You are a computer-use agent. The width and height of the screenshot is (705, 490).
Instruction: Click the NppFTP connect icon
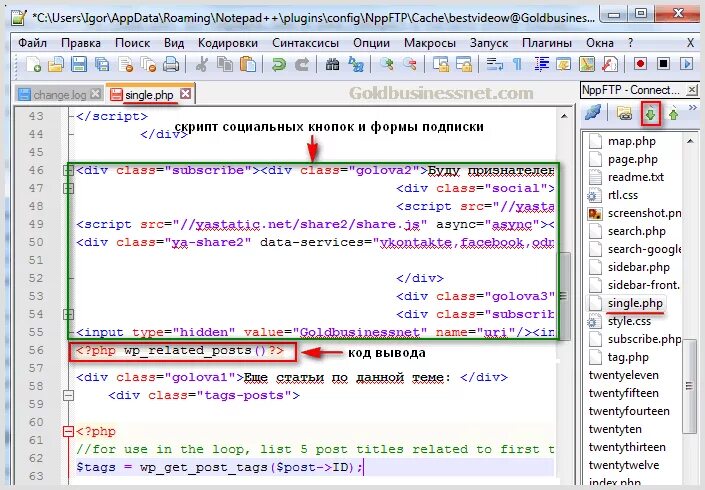[x=593, y=113]
